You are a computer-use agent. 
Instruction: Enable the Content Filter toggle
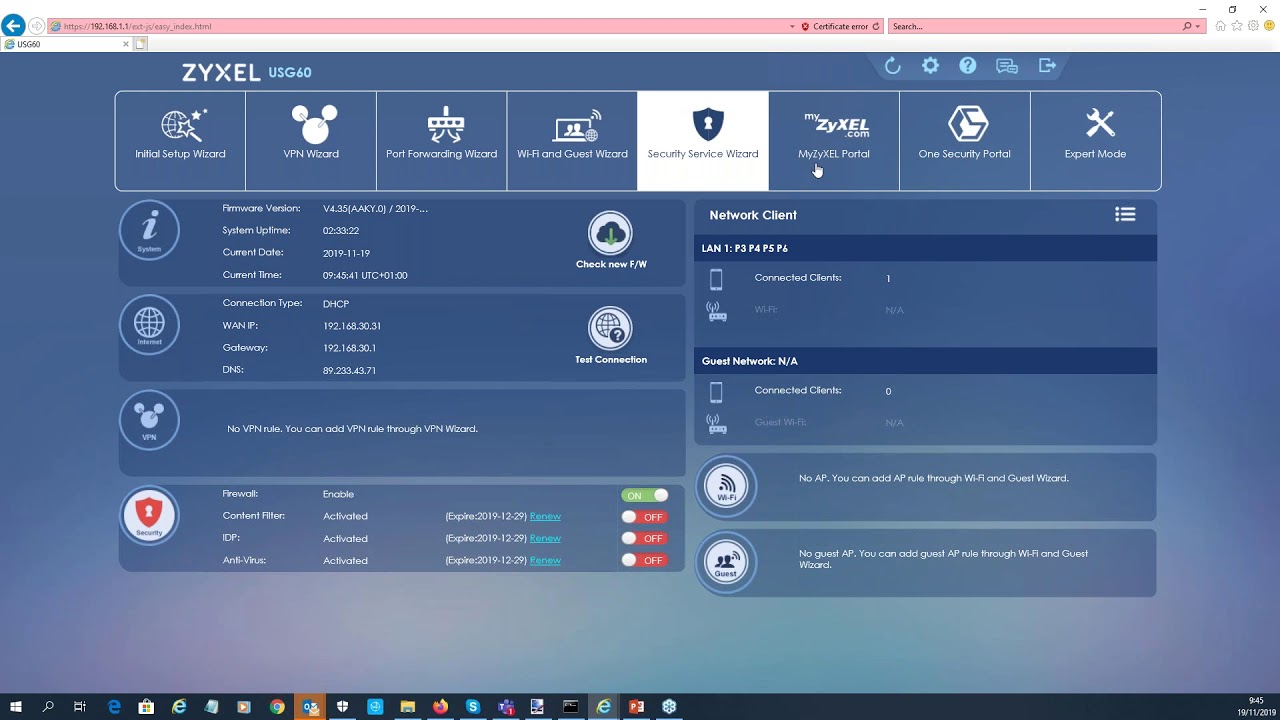point(645,517)
